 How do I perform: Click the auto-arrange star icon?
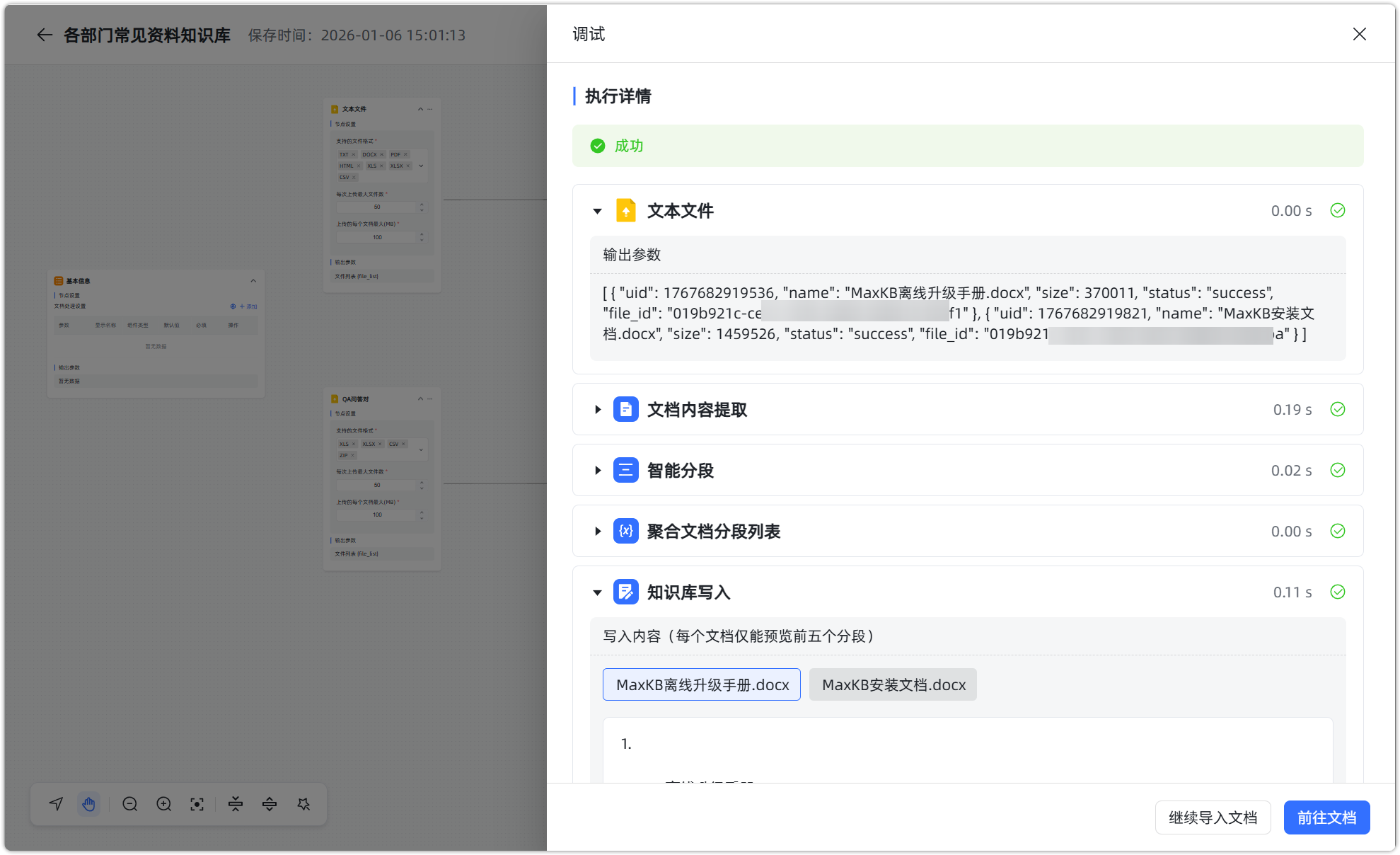click(x=304, y=804)
